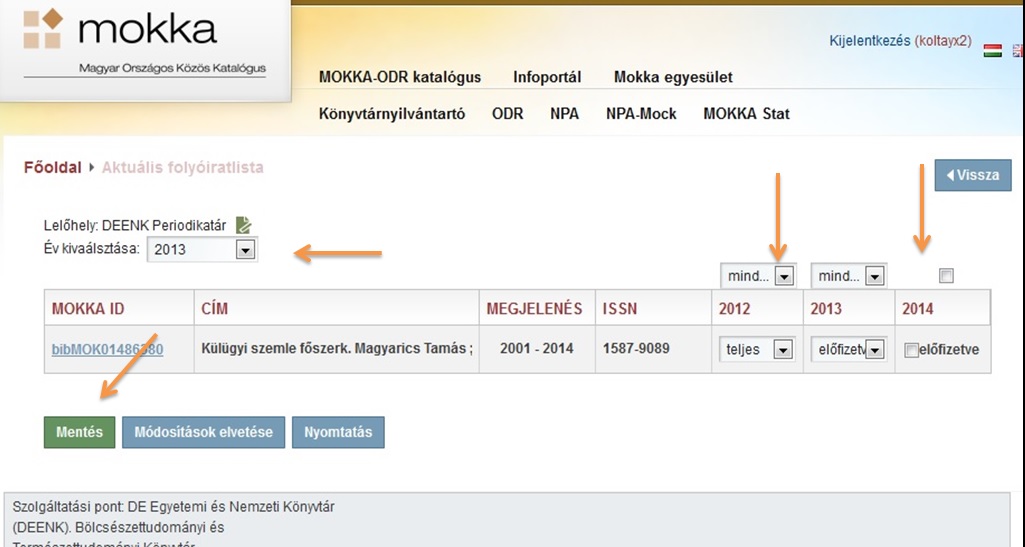This screenshot has width=1025, height=547.
Task: Open the Infoportál menu item
Action: point(547,77)
